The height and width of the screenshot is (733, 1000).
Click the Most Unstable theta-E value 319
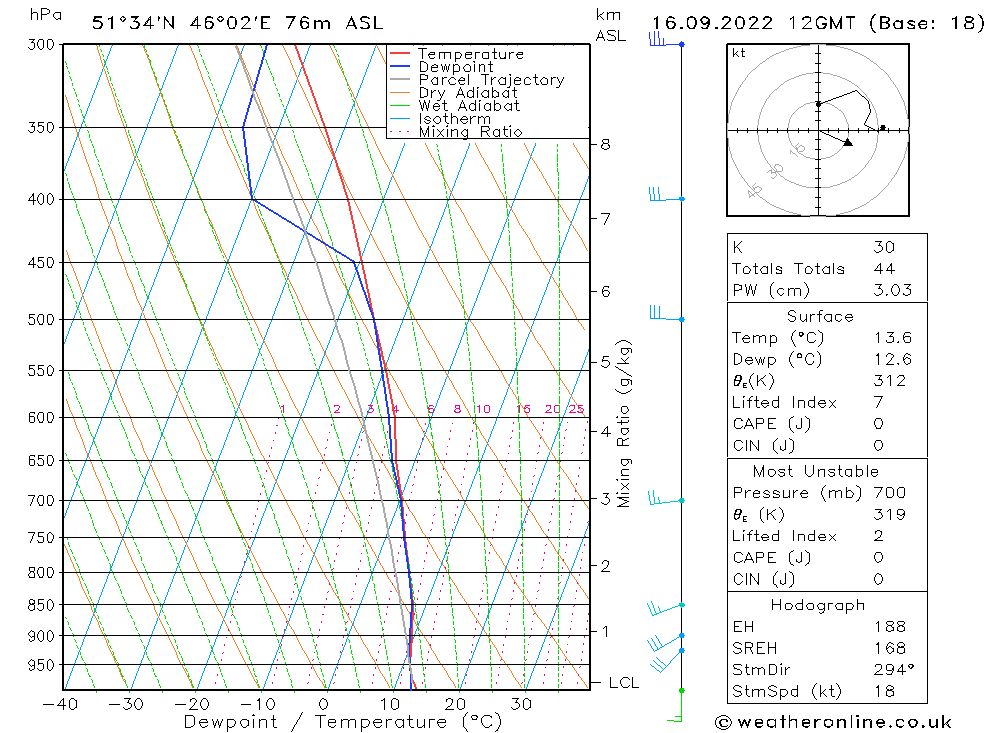tap(890, 514)
